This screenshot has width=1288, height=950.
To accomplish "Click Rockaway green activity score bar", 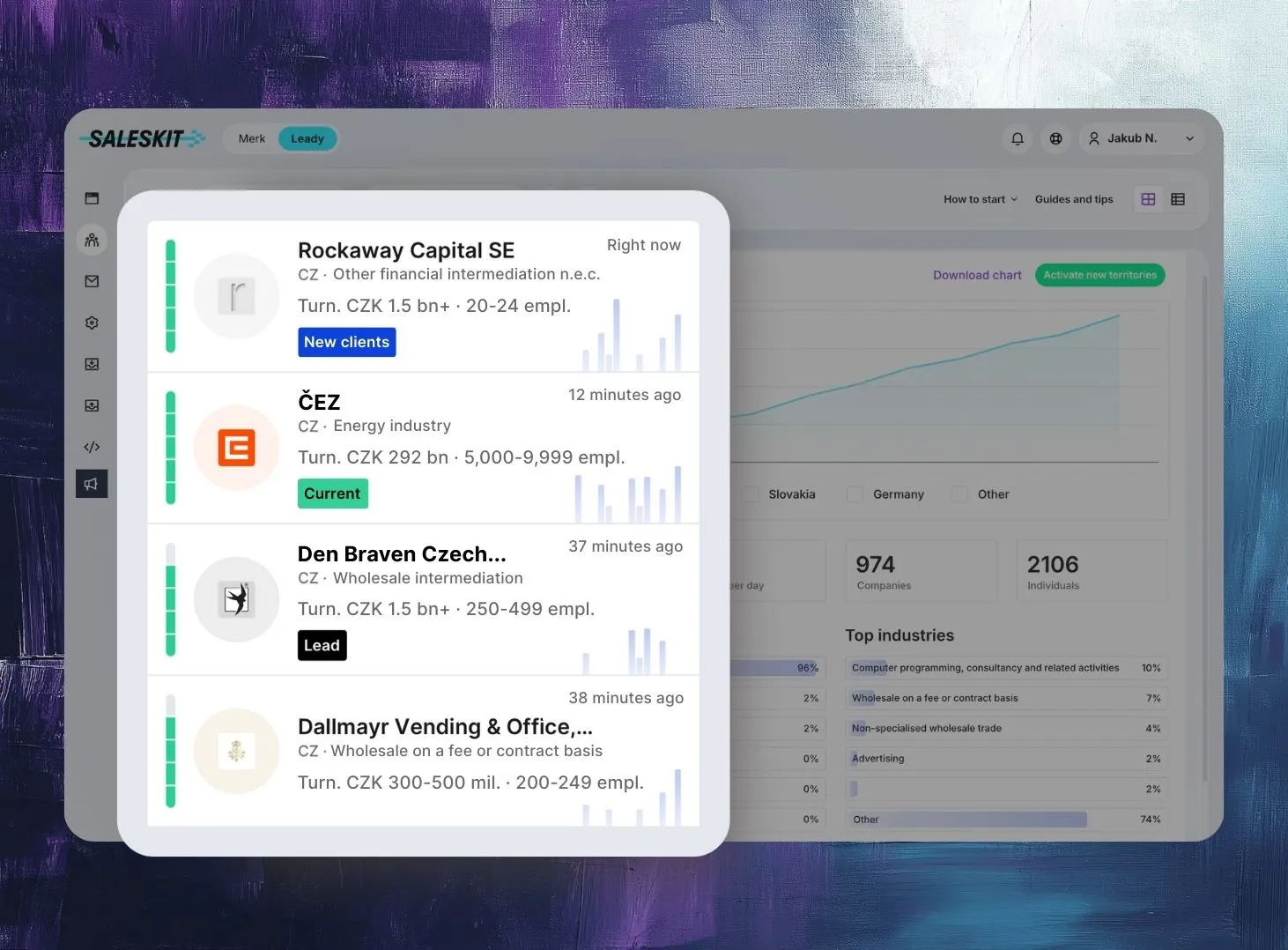I will (171, 296).
